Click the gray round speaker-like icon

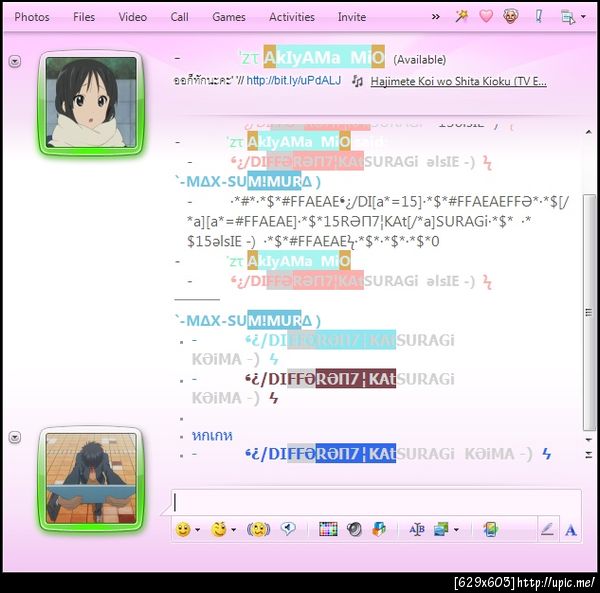354,529
